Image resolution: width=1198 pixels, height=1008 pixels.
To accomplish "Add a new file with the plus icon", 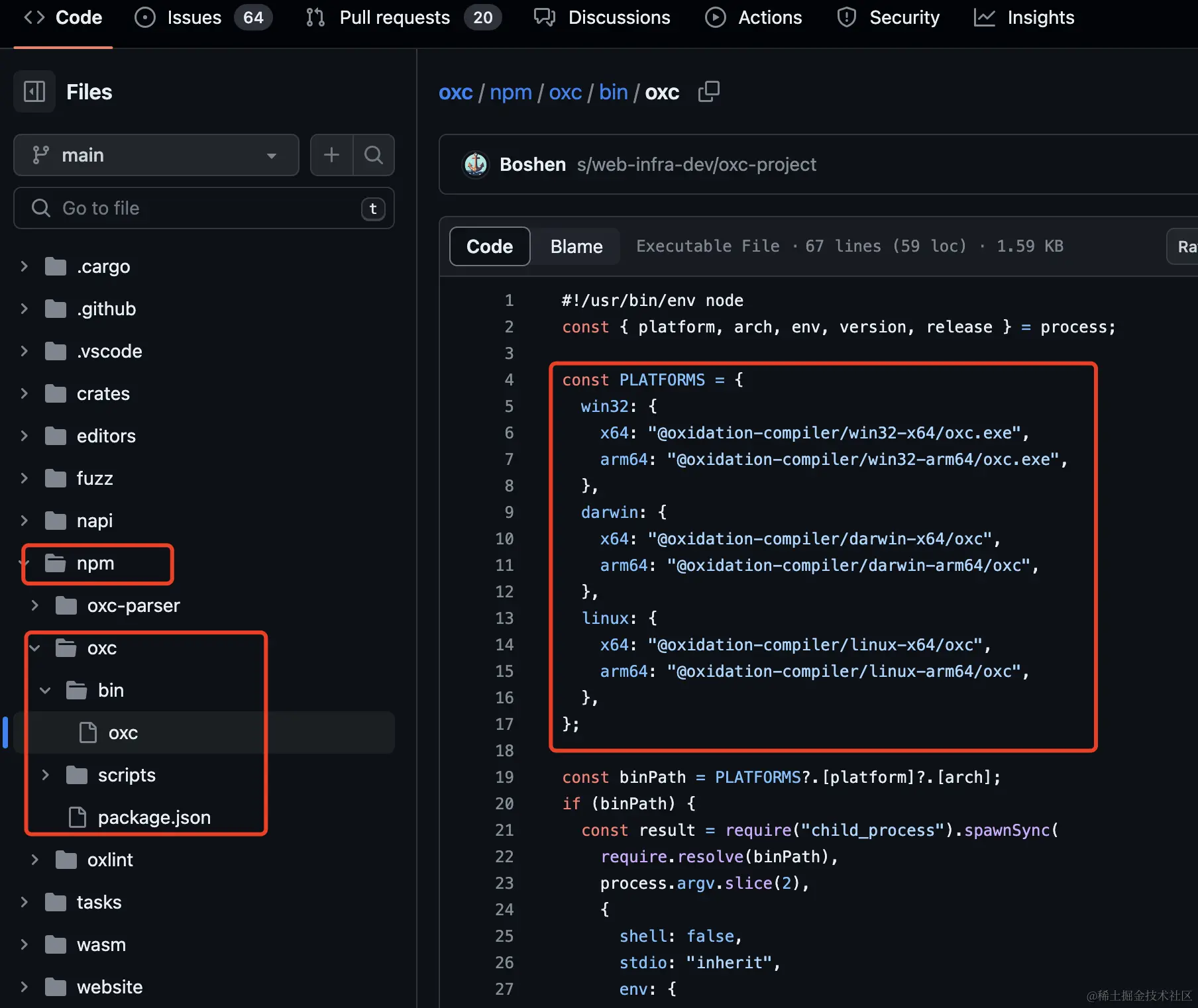I will pyautogui.click(x=331, y=155).
